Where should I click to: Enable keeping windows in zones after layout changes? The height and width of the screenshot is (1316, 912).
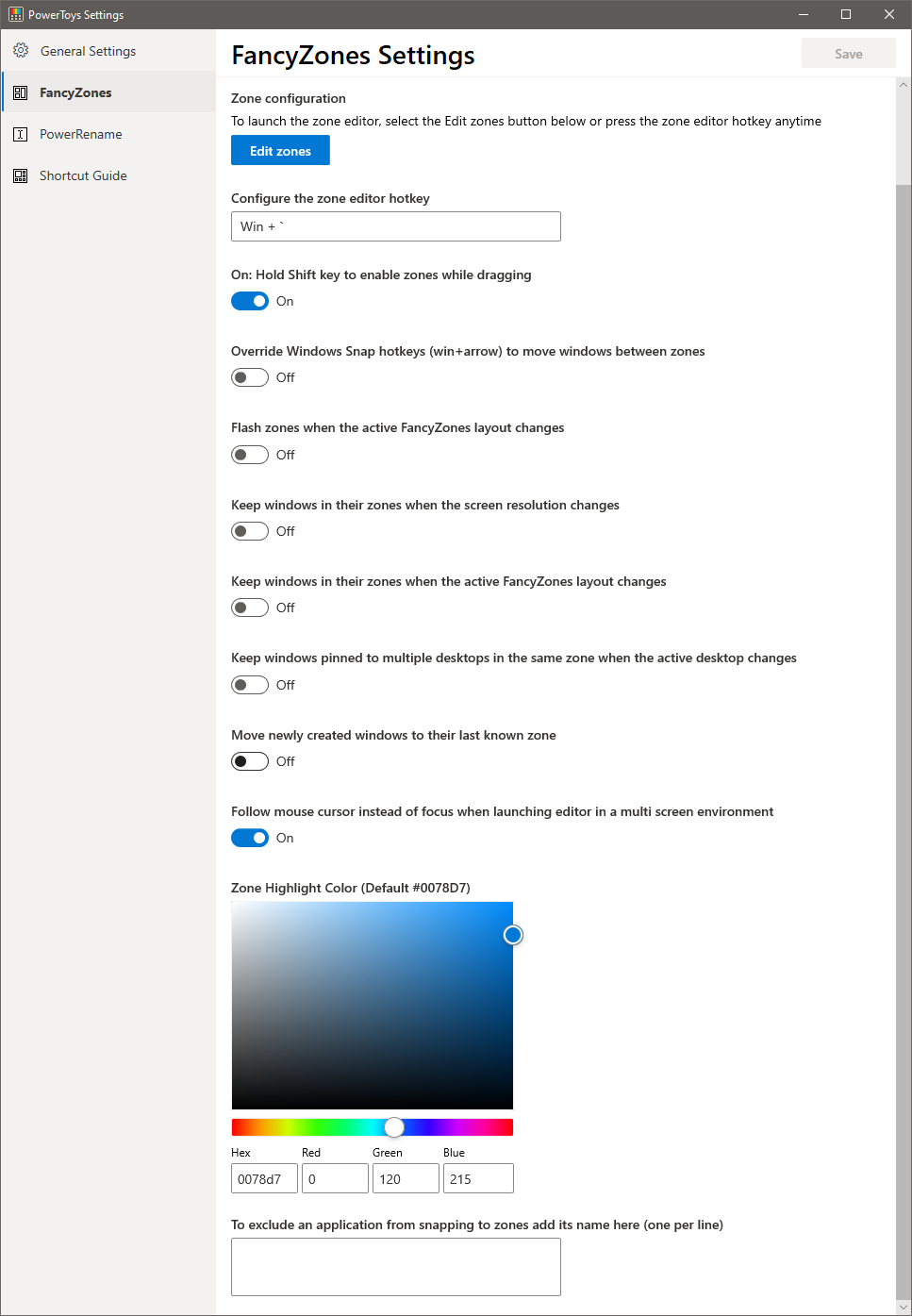(x=249, y=607)
